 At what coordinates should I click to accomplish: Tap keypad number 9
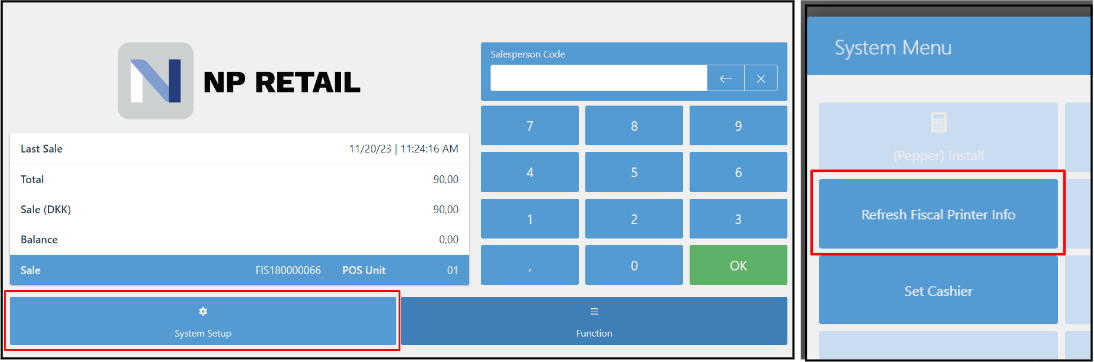click(738, 126)
